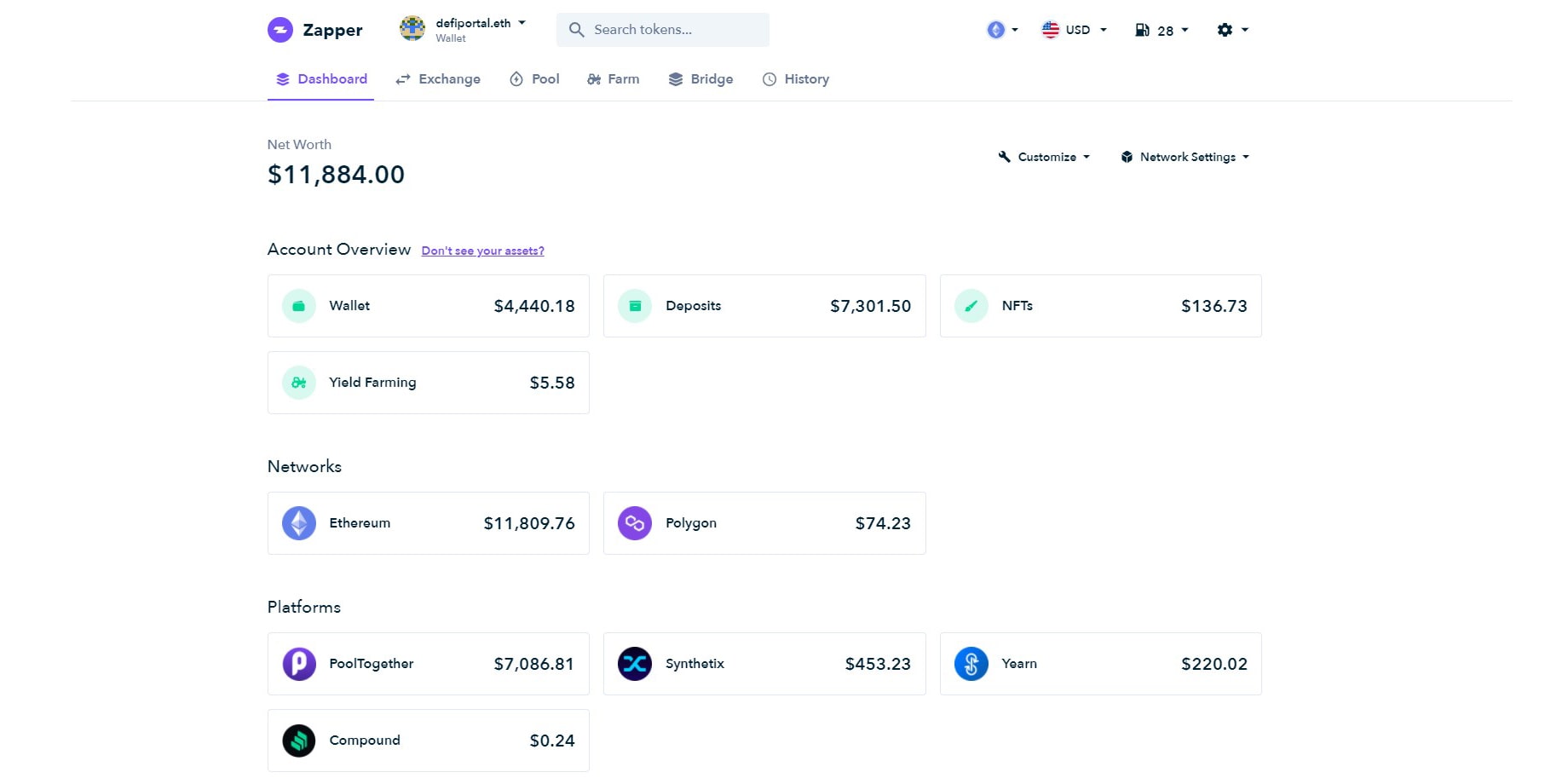Image resolution: width=1568 pixels, height=784 pixels.
Task: Select the Yield Farming tractor icon
Action: pos(298,382)
